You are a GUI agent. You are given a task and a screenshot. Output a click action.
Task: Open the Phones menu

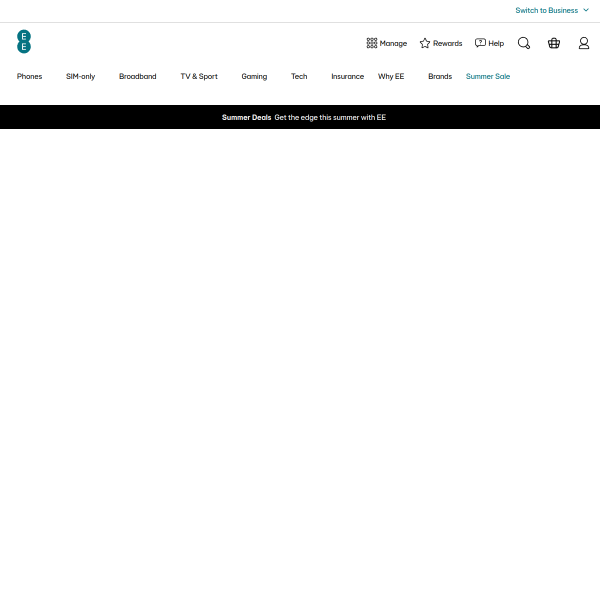29,77
